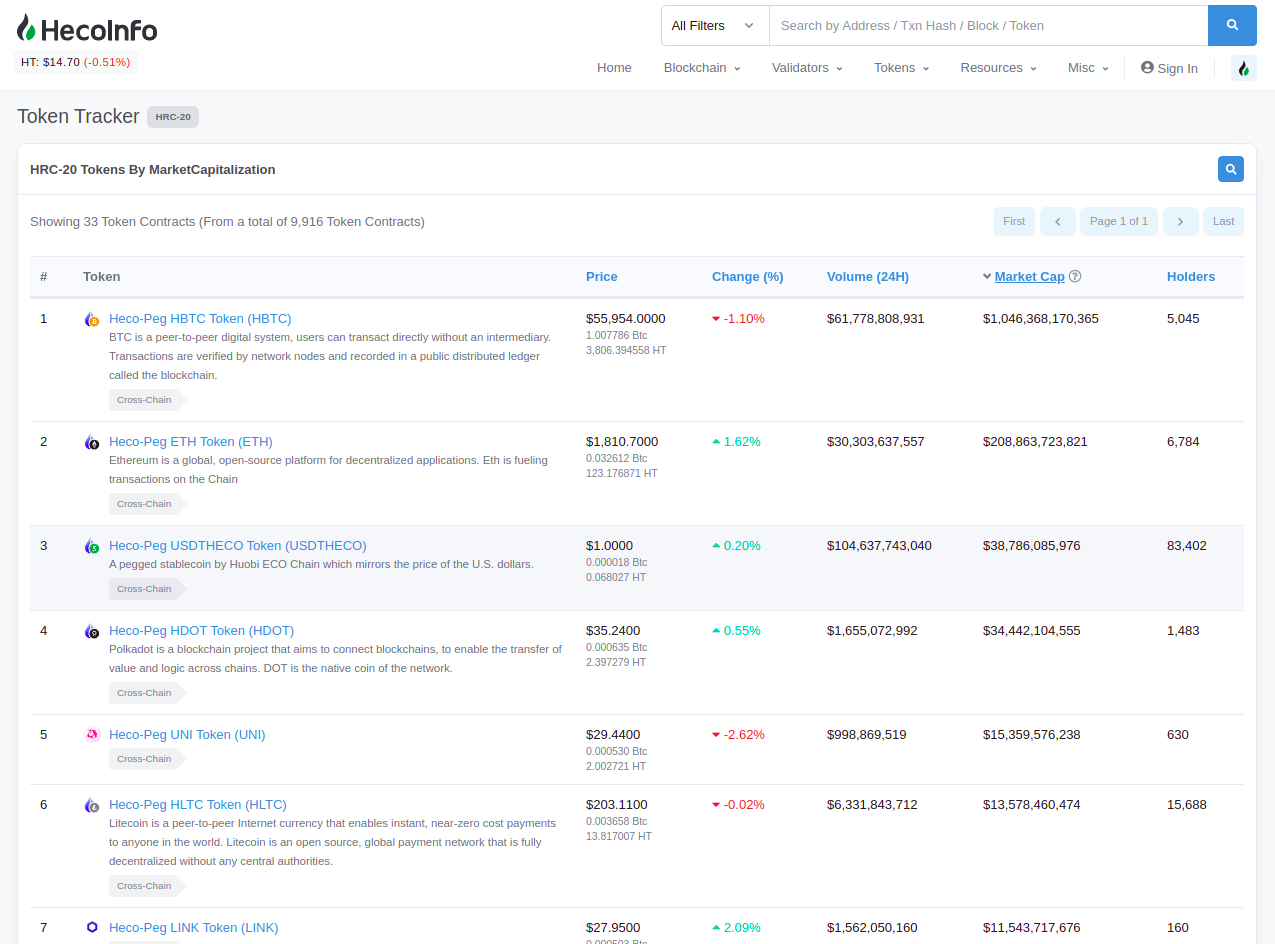Click Cross-Chain tag under USDTHECO token
The height and width of the screenshot is (944, 1275).
[146, 589]
